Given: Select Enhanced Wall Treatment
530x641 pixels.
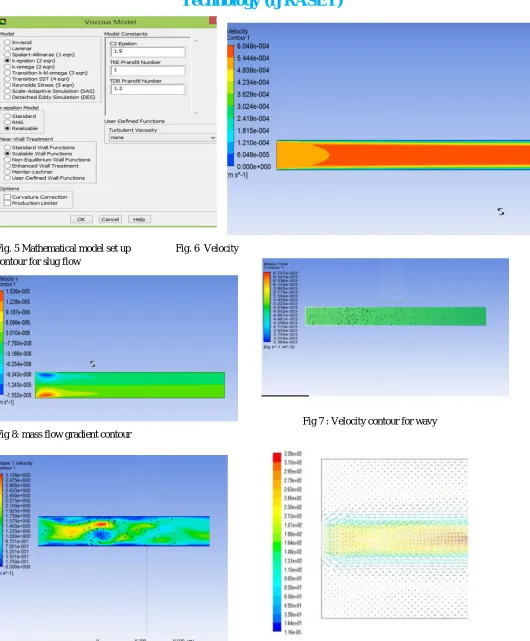Looking at the screenshot, I should pyautogui.click(x=7, y=166).
